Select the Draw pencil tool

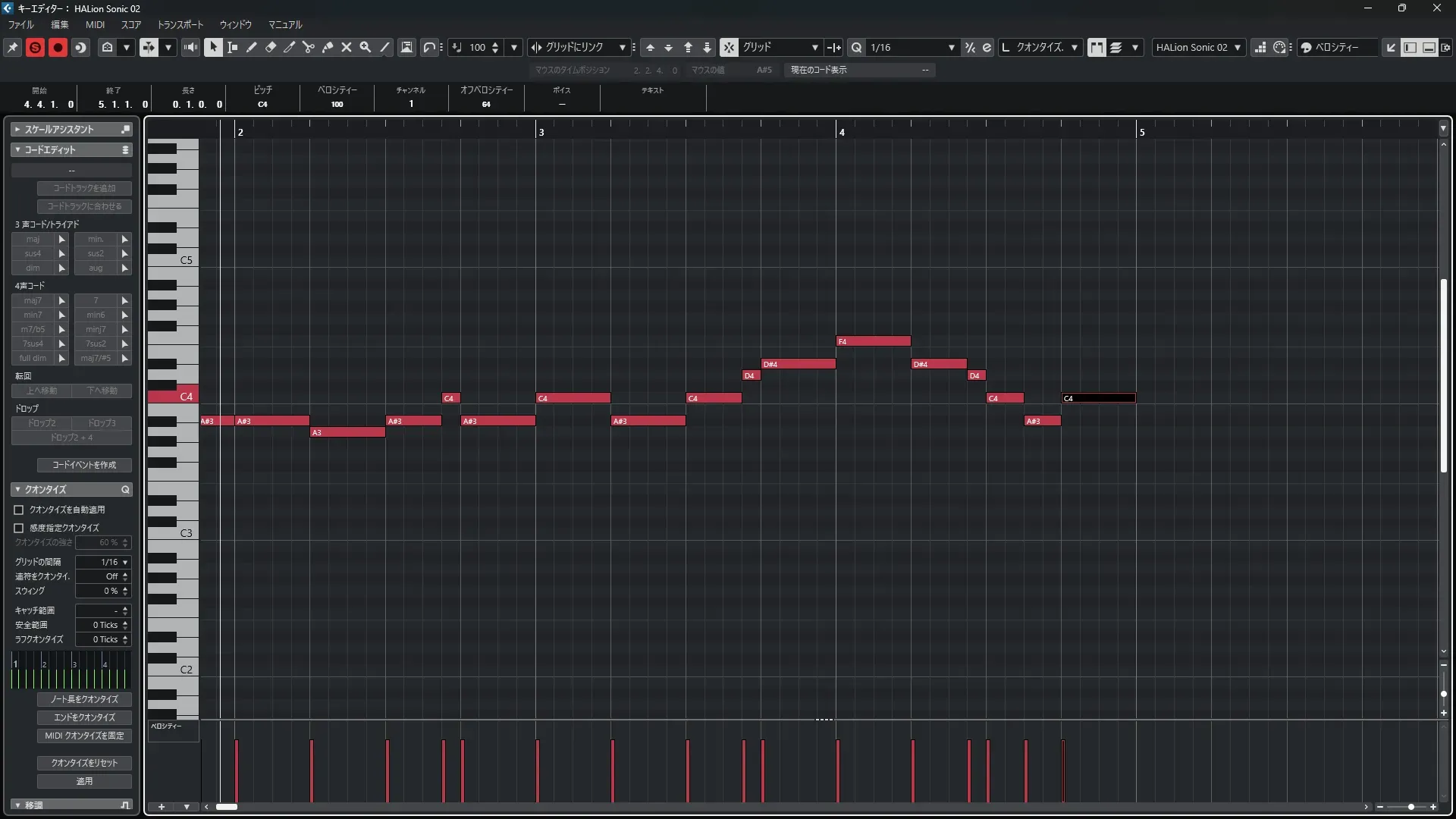click(x=251, y=47)
